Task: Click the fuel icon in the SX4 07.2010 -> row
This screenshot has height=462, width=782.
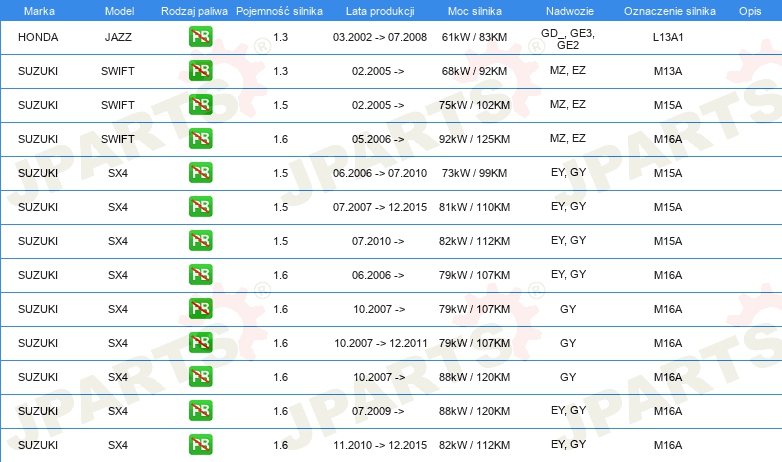Action: (200, 240)
